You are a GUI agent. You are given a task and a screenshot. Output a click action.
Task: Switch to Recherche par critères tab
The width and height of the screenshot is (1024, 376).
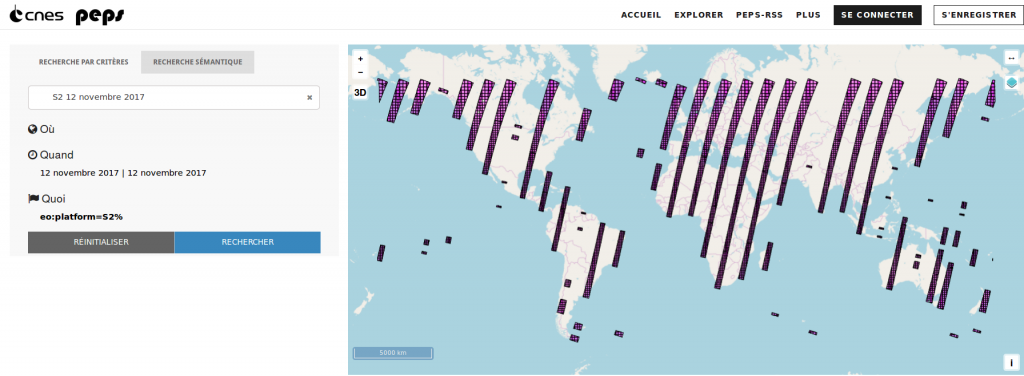[x=84, y=62]
